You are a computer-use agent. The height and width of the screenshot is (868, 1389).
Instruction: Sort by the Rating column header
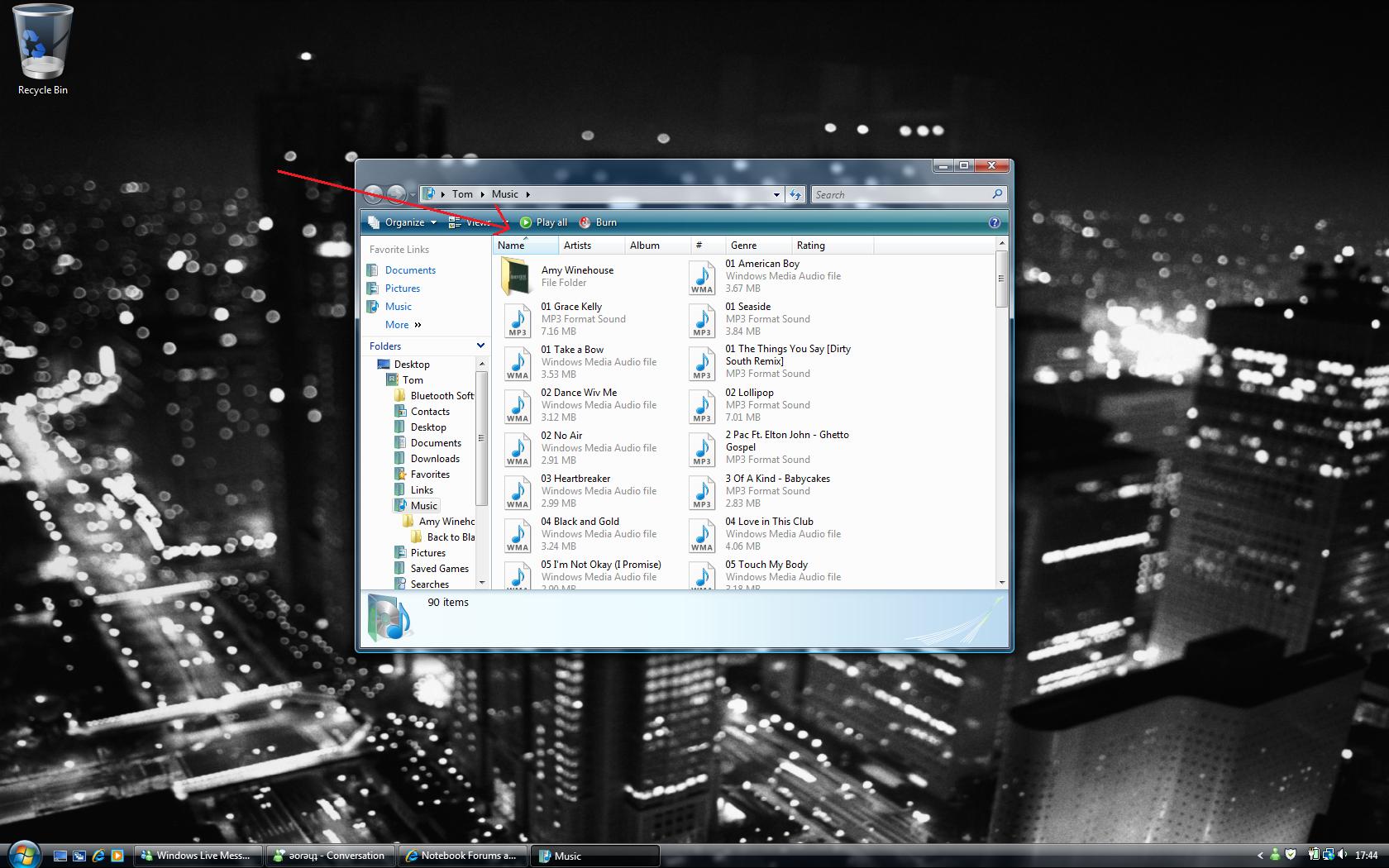point(833,246)
